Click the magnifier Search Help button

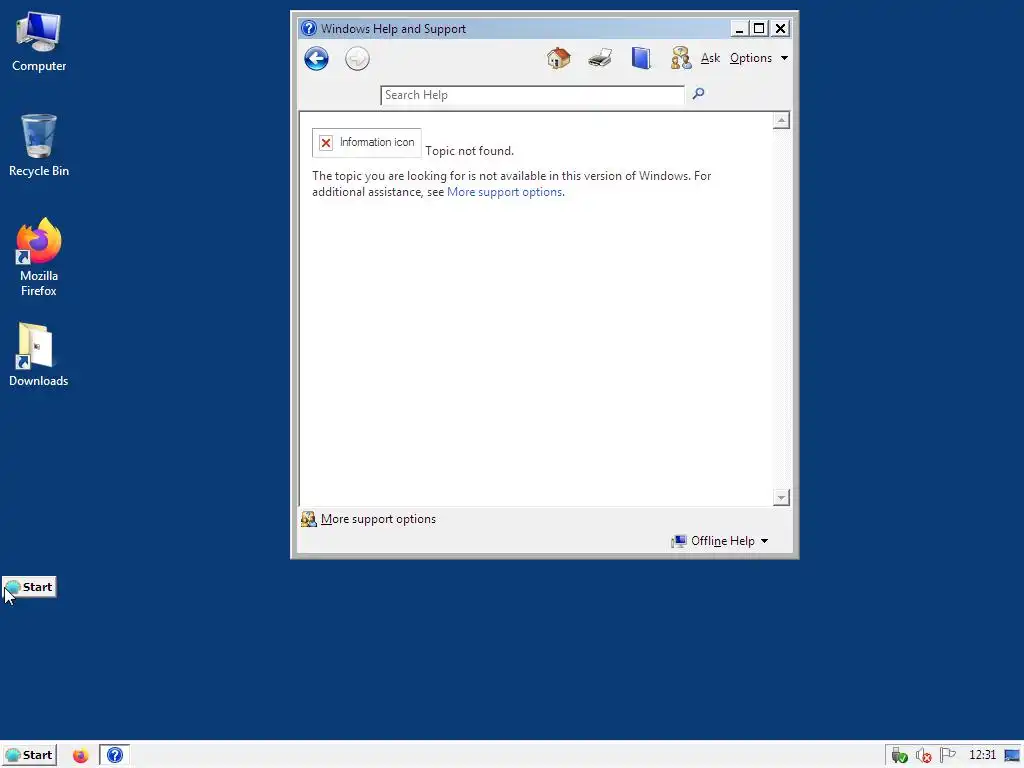(x=698, y=94)
